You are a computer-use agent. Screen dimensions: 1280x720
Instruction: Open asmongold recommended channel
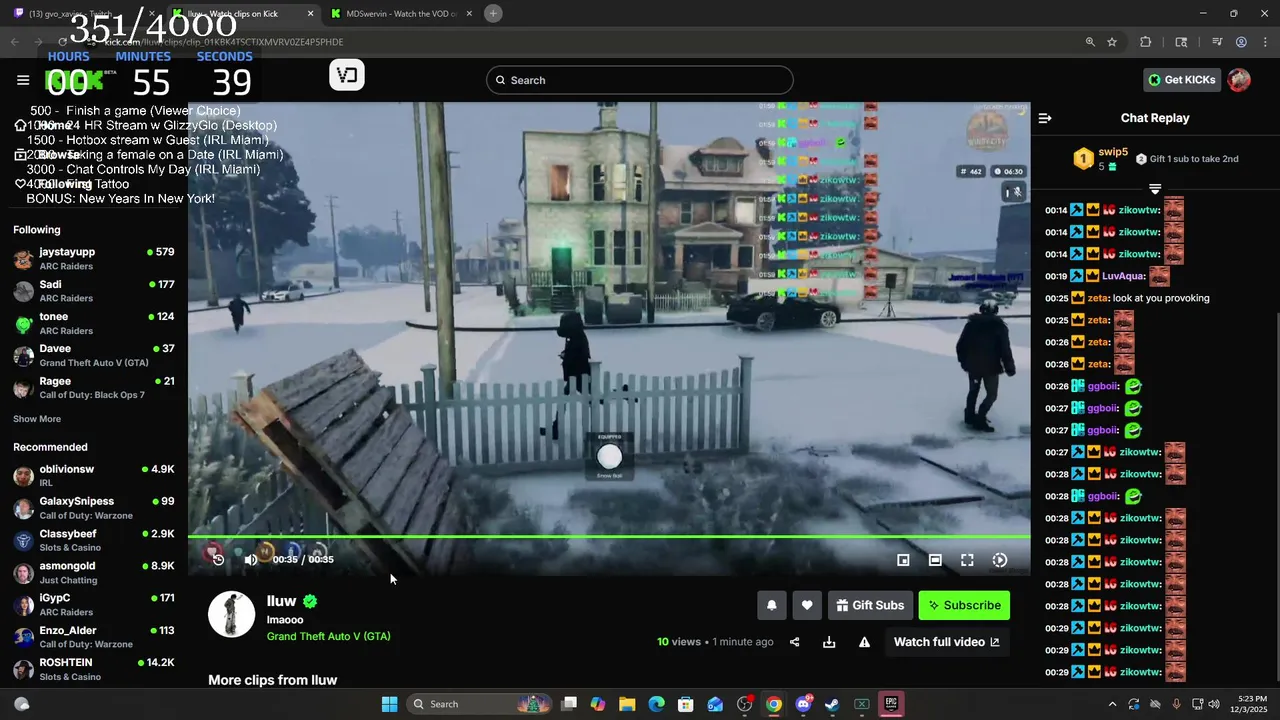pos(94,573)
